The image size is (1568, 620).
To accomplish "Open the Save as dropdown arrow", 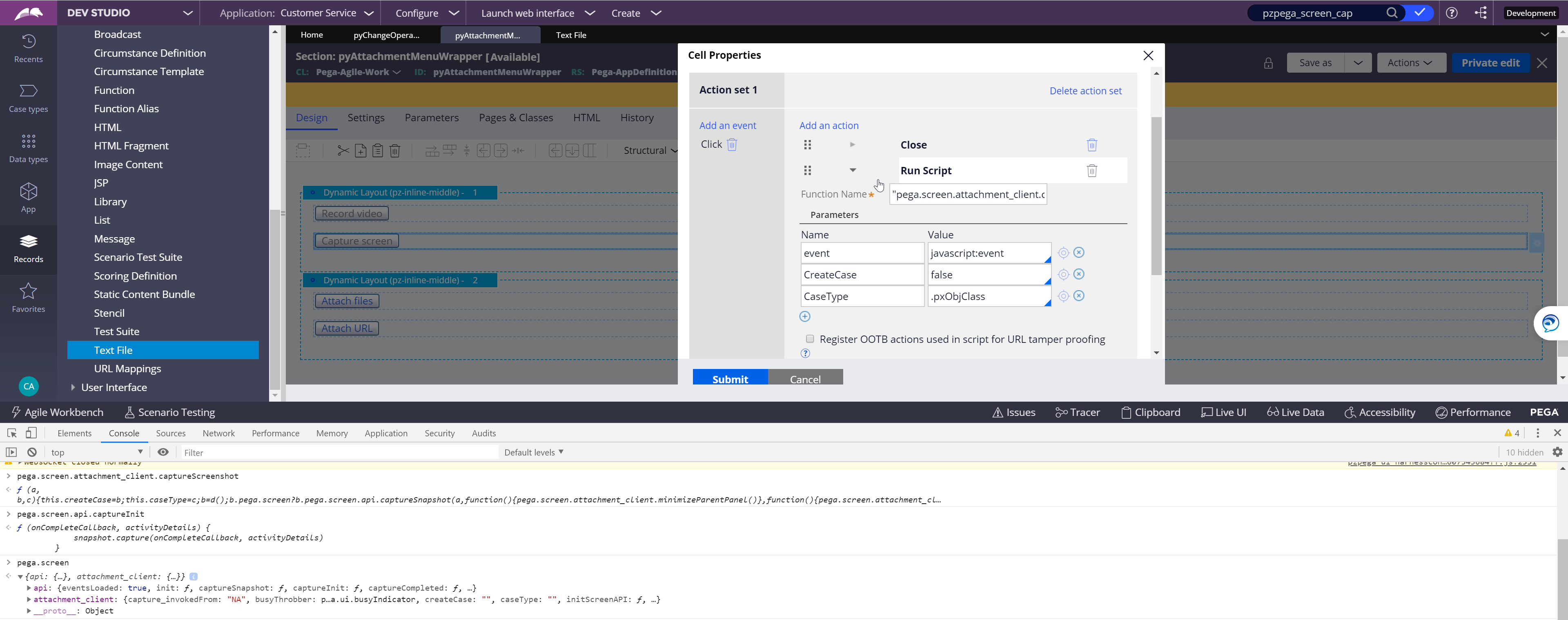I will pyautogui.click(x=1358, y=63).
